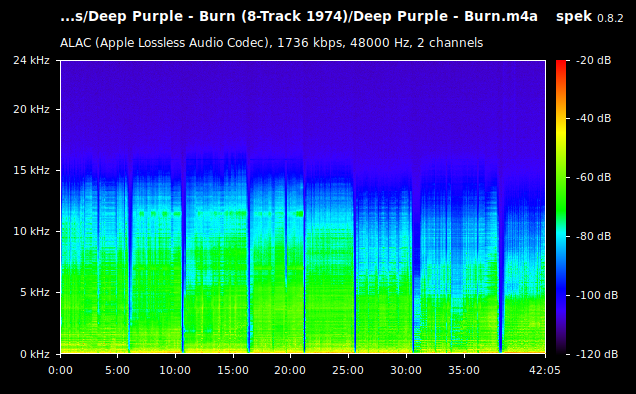Screen dimensions: 636x394
Task: Click the ALAC codec info line
Action: (x=271, y=43)
